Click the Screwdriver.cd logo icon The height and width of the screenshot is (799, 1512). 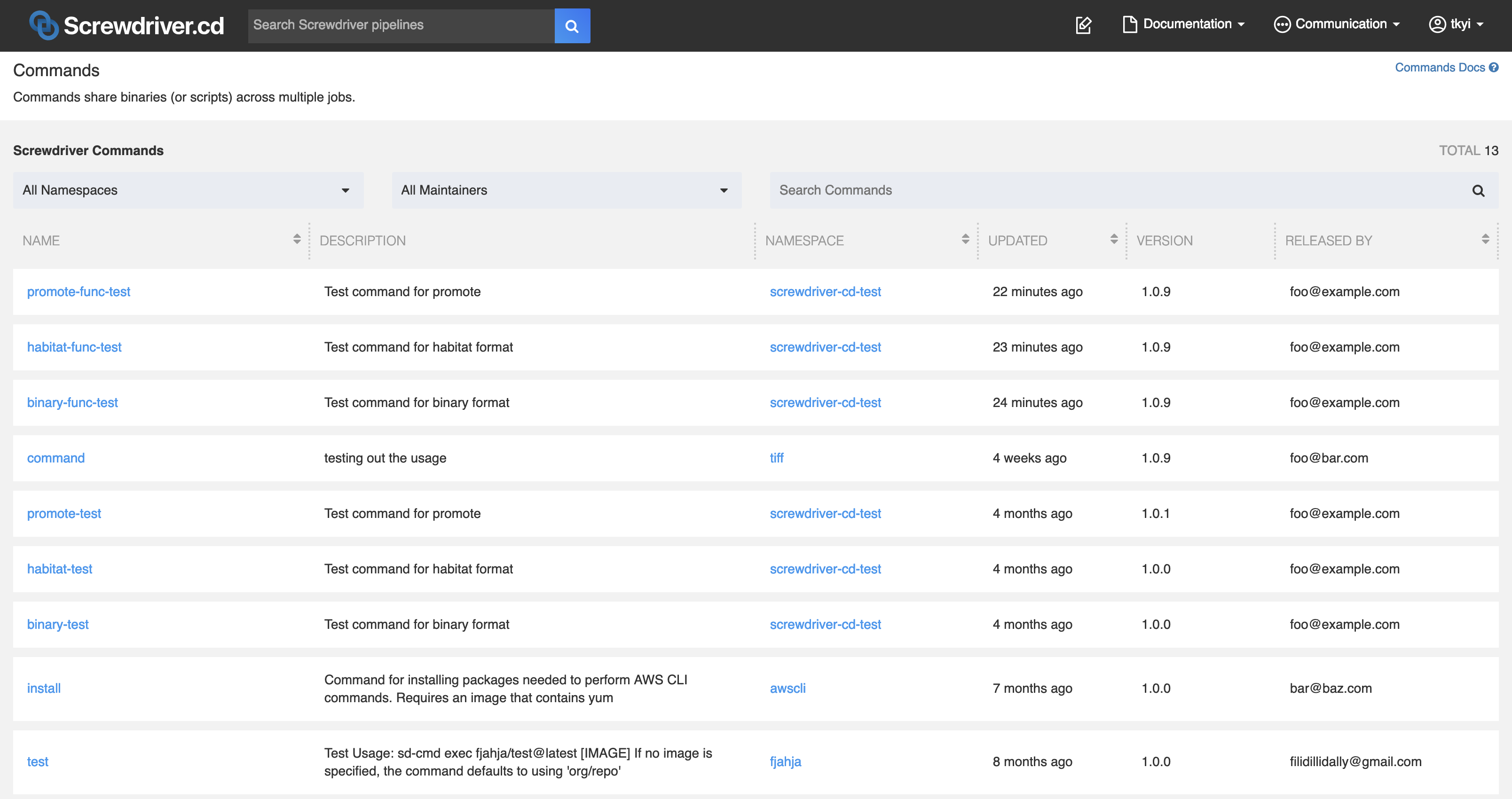(x=44, y=25)
